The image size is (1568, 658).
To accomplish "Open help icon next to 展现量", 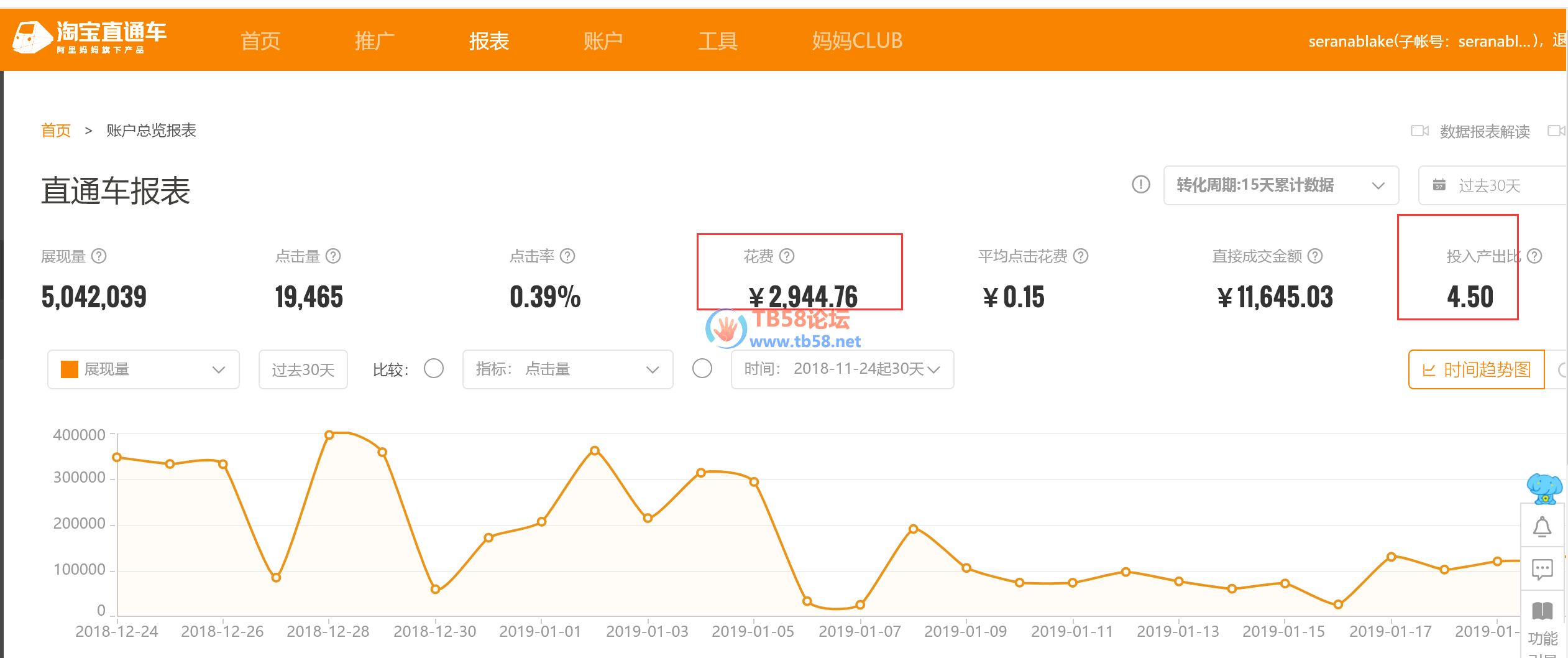I will pyautogui.click(x=99, y=256).
